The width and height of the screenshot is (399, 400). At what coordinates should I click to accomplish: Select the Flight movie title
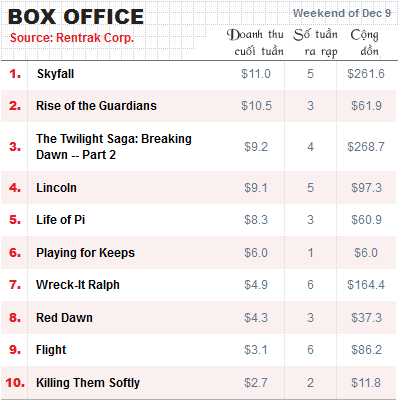point(51,350)
